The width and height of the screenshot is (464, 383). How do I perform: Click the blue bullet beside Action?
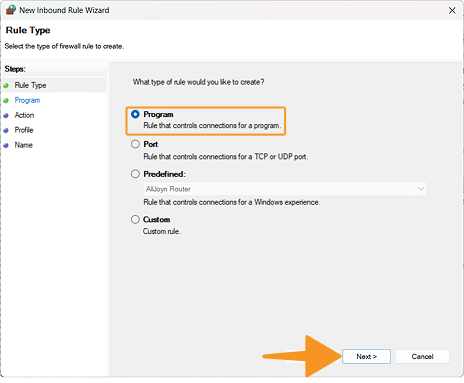6,116
